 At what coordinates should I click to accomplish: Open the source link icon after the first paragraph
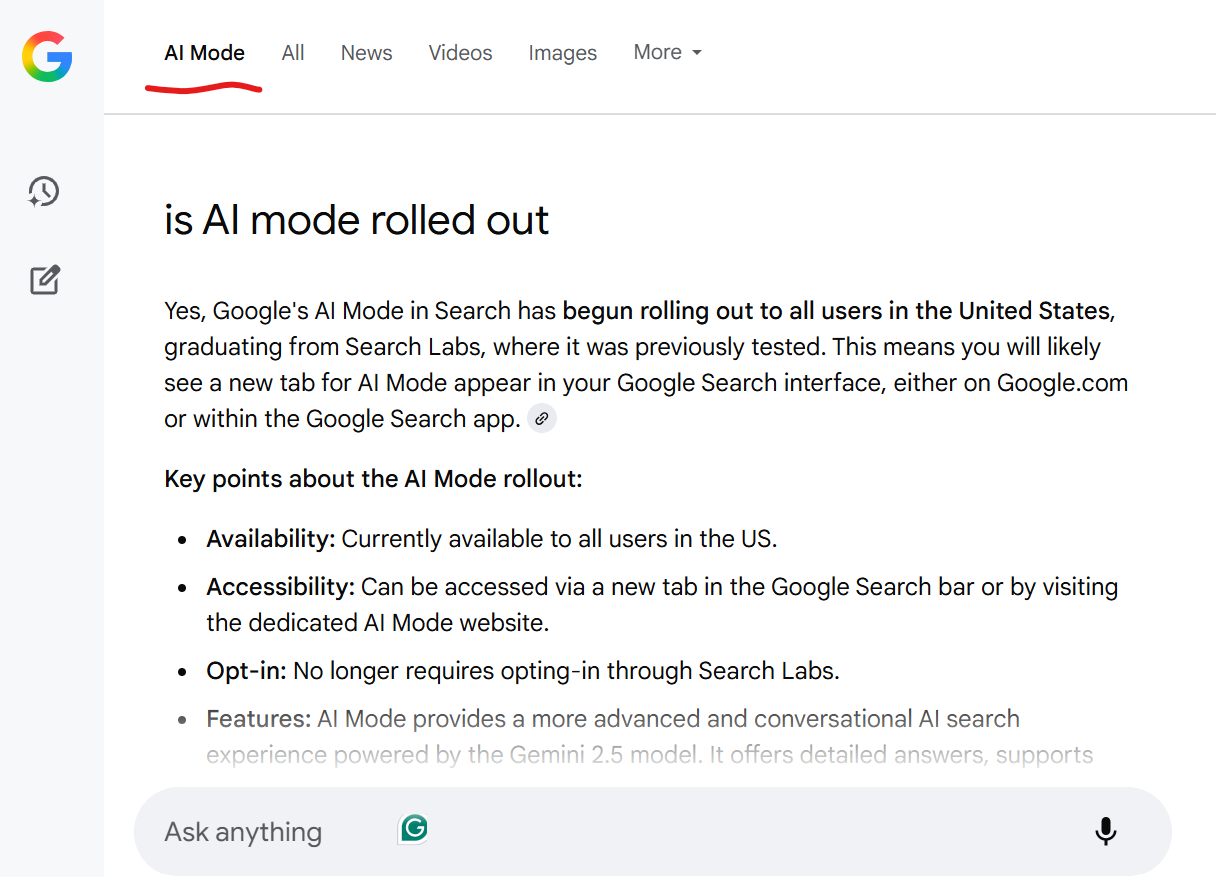(x=541, y=419)
